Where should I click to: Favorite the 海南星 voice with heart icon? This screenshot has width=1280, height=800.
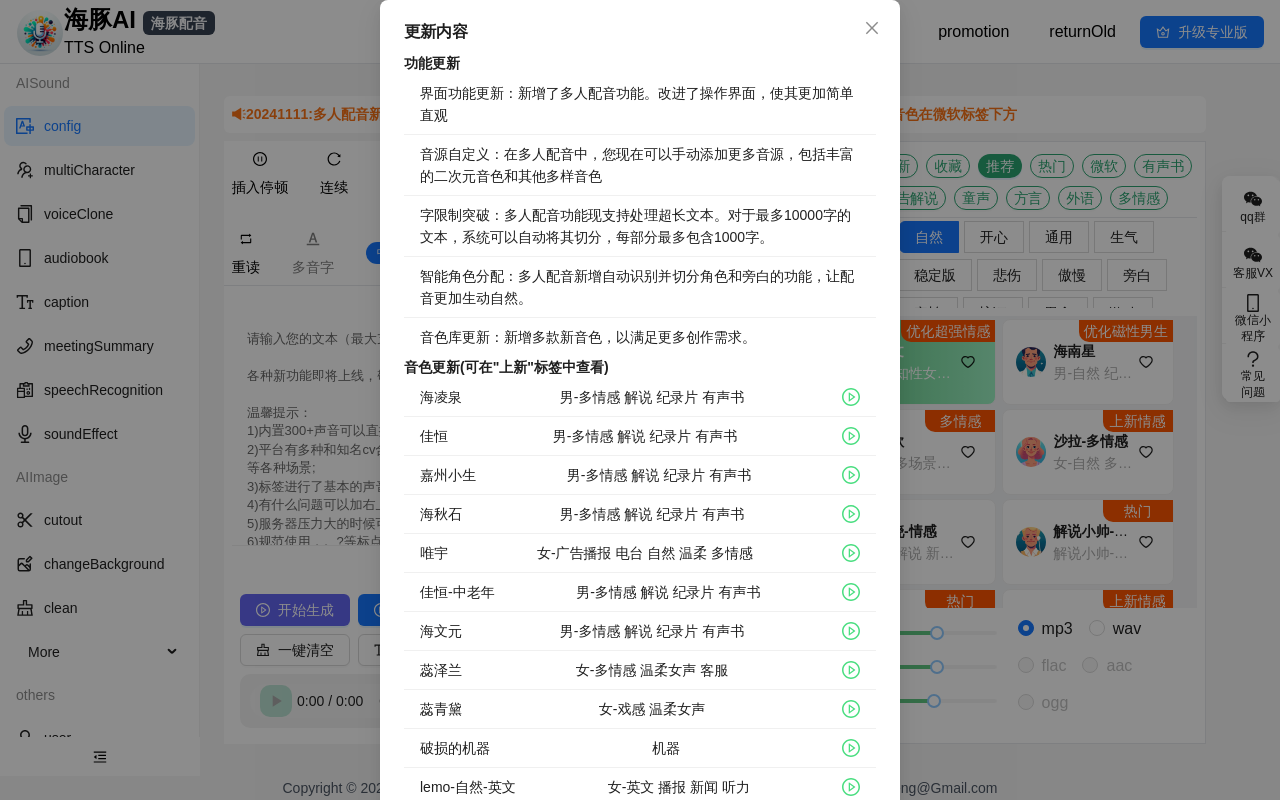coord(1146,362)
